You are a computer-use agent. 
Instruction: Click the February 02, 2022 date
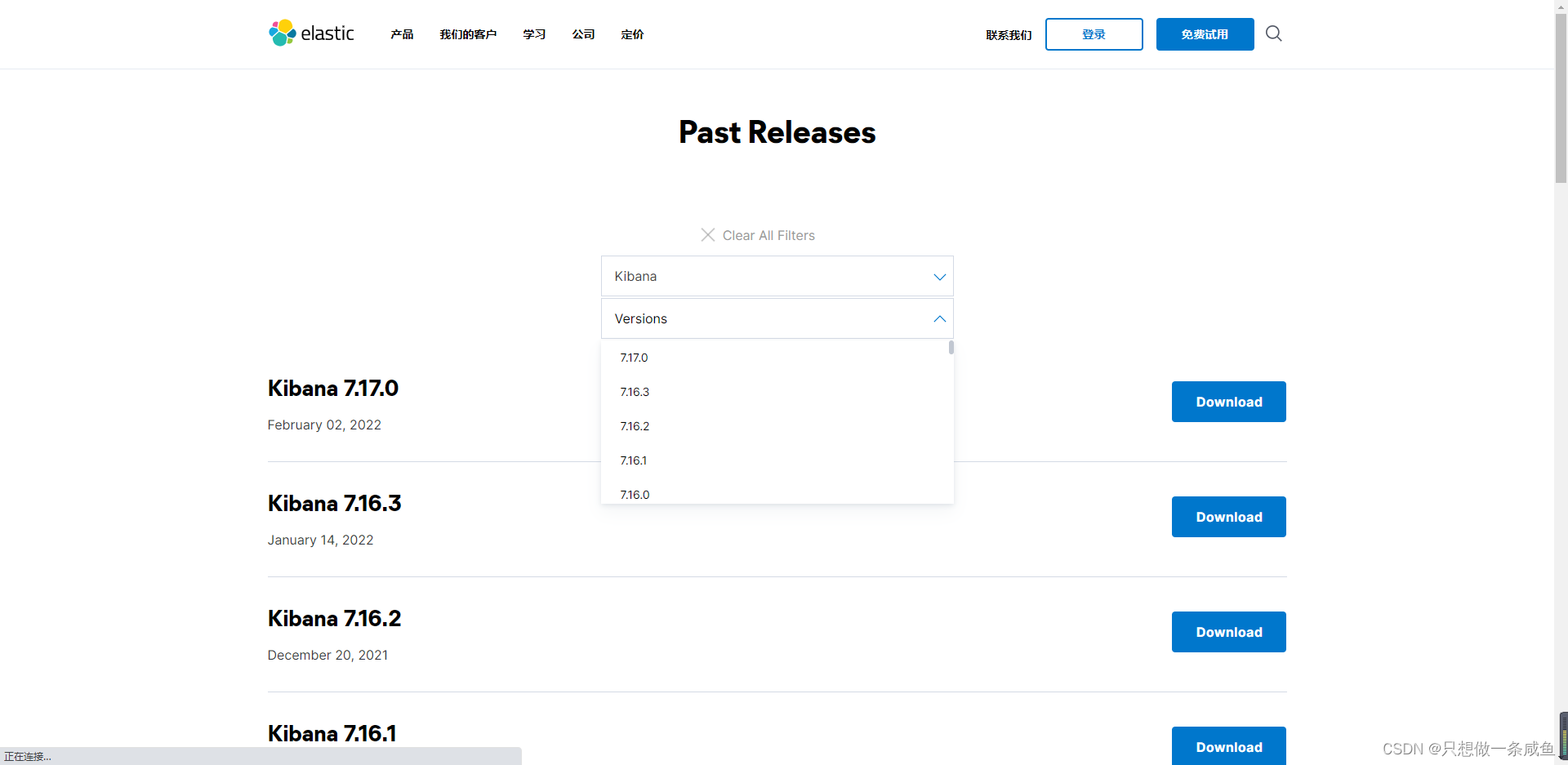pos(324,425)
